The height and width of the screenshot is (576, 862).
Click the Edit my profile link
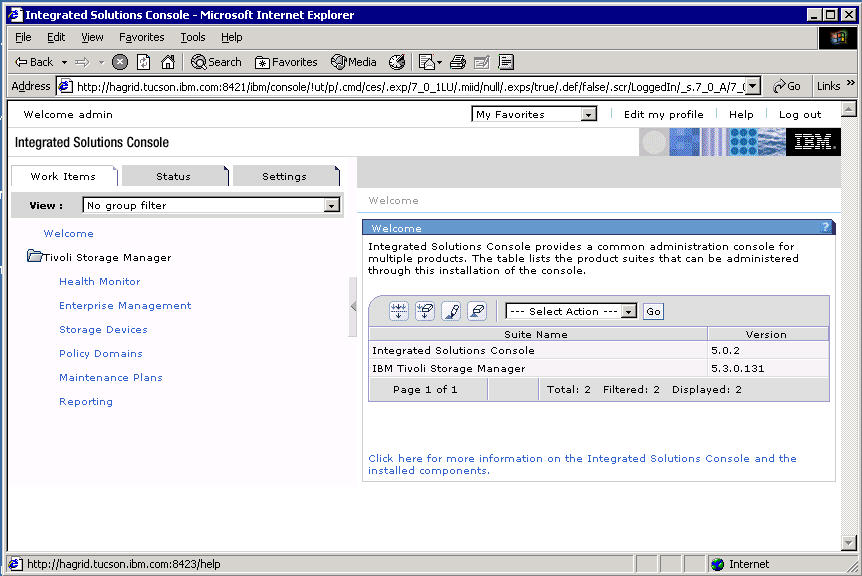[x=664, y=114]
